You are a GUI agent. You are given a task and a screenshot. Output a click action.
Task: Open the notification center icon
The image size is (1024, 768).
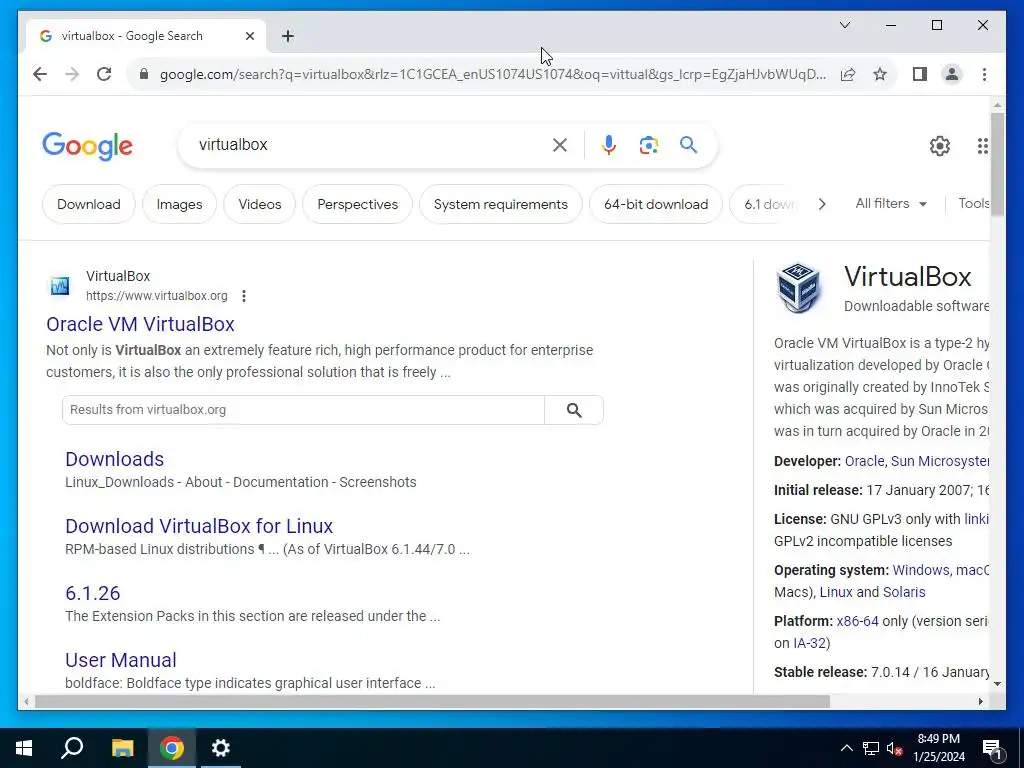(992, 749)
